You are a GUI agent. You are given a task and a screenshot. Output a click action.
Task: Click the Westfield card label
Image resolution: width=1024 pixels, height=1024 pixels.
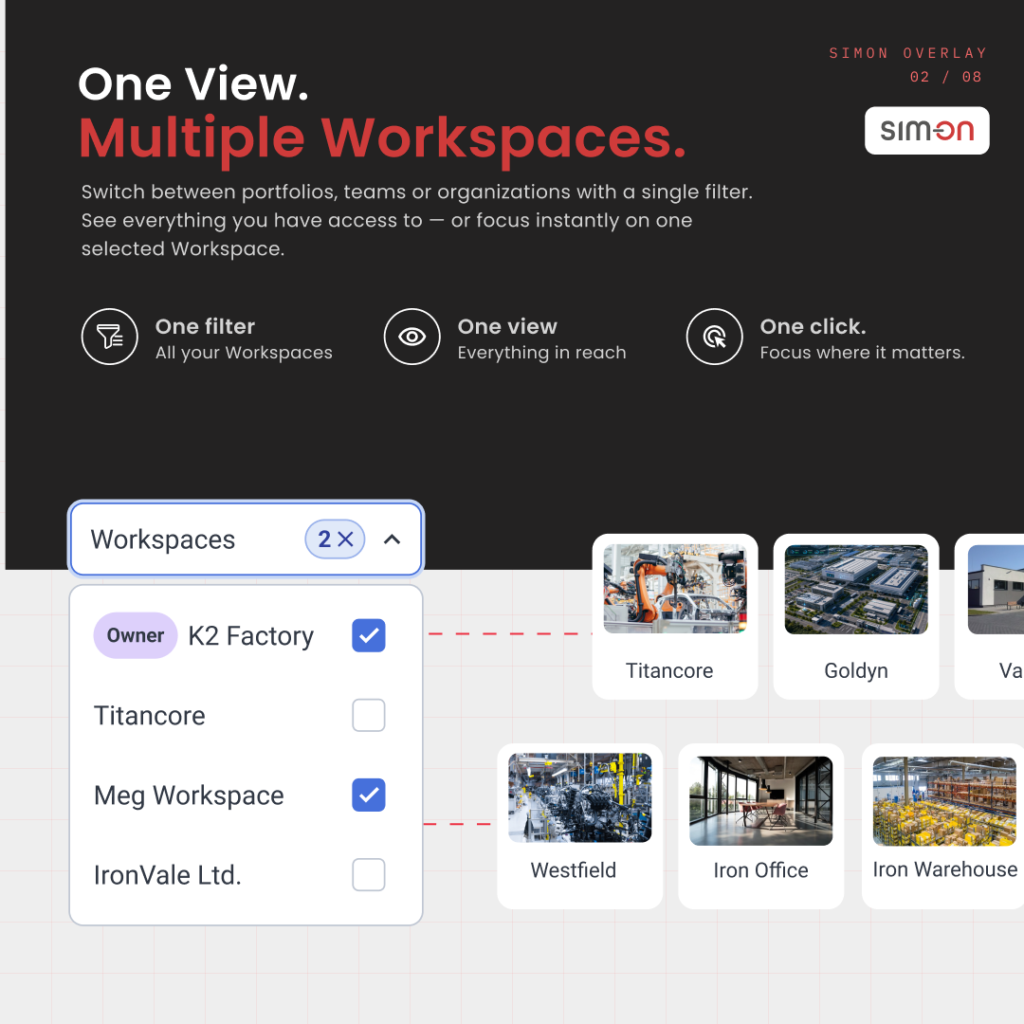[x=573, y=870]
